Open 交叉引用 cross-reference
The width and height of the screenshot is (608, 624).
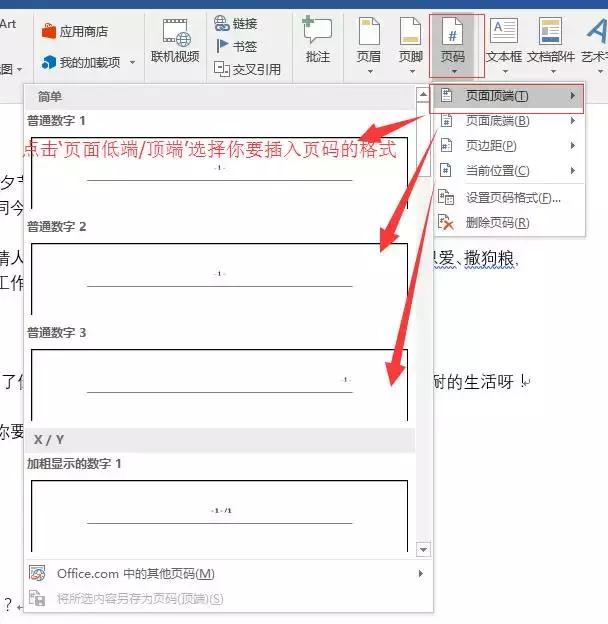click(247, 69)
